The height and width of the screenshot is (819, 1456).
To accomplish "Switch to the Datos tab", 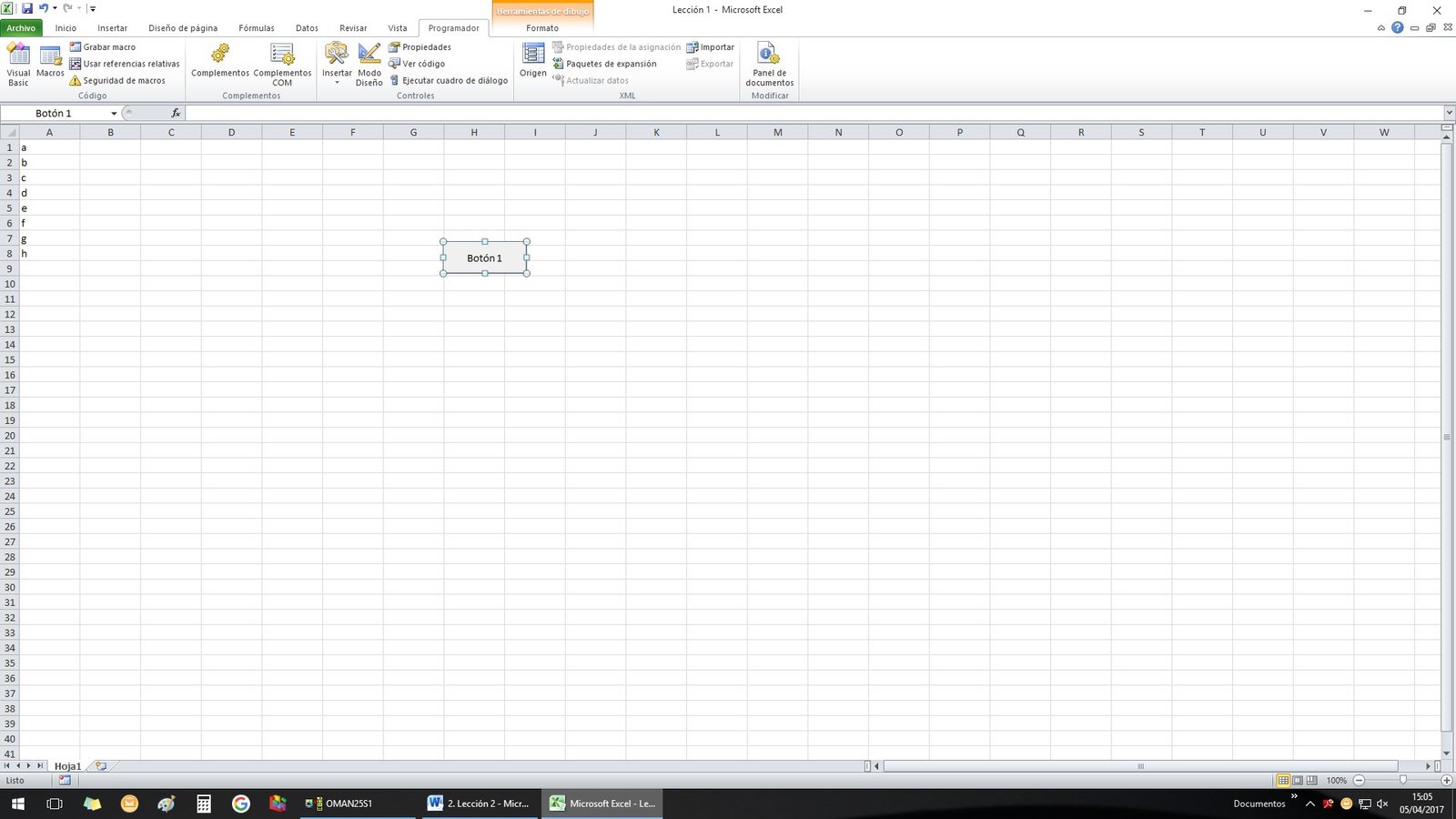I will [x=307, y=28].
